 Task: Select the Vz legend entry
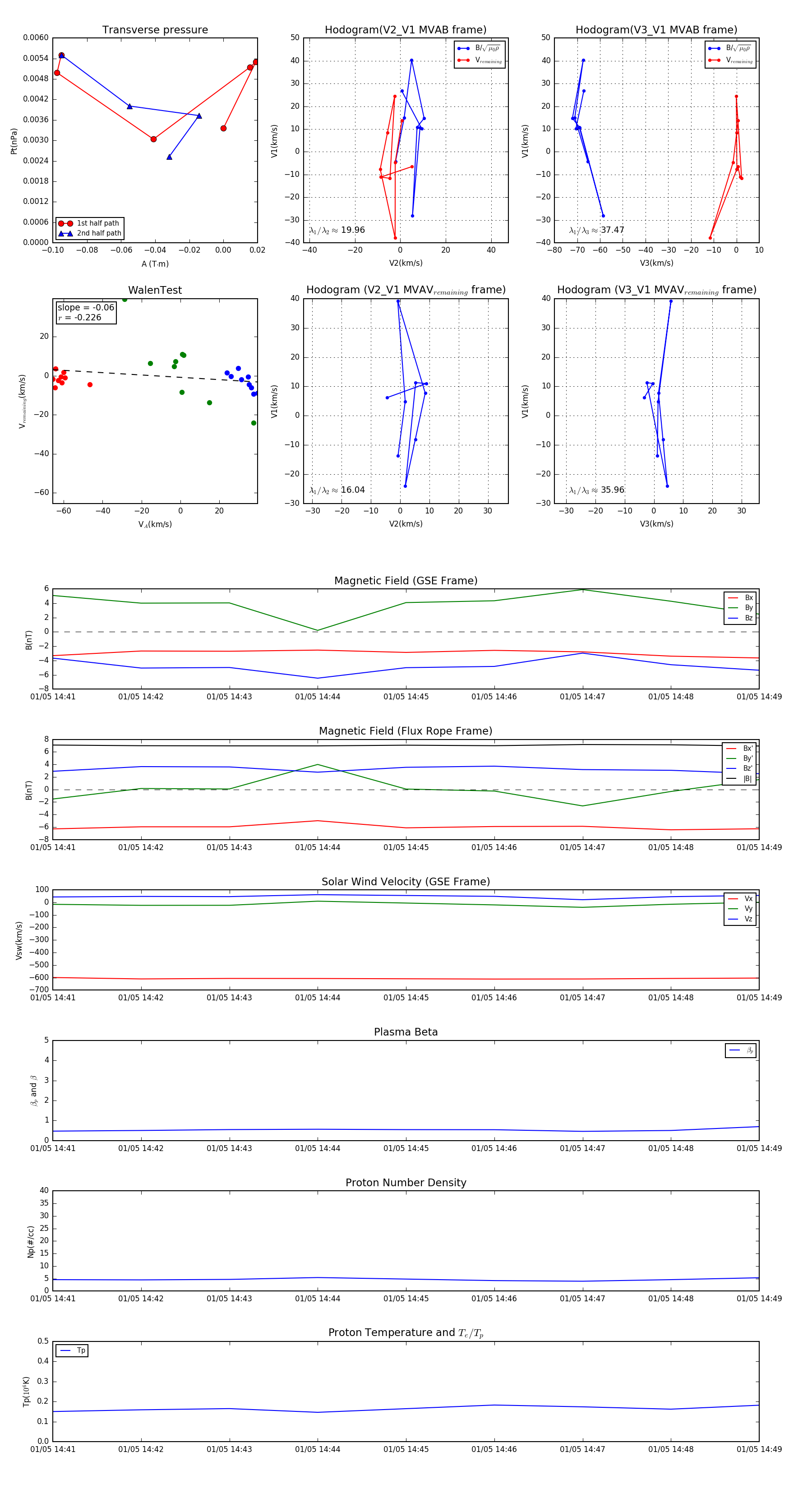(x=740, y=919)
